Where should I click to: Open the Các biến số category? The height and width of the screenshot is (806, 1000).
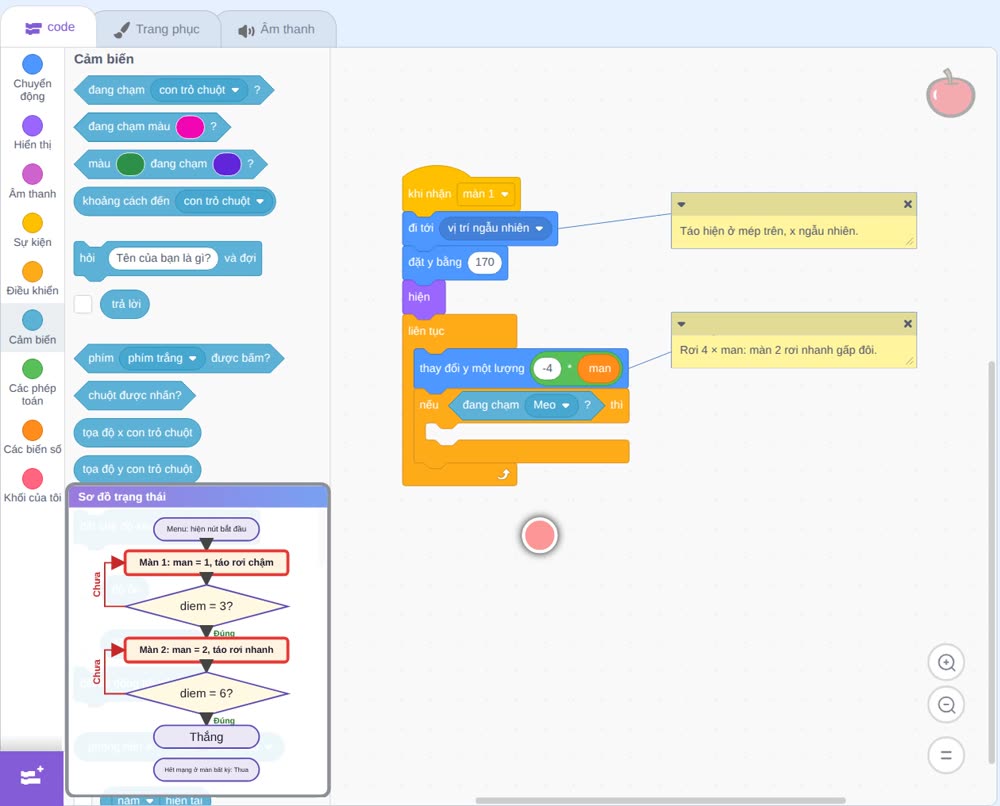(x=33, y=437)
